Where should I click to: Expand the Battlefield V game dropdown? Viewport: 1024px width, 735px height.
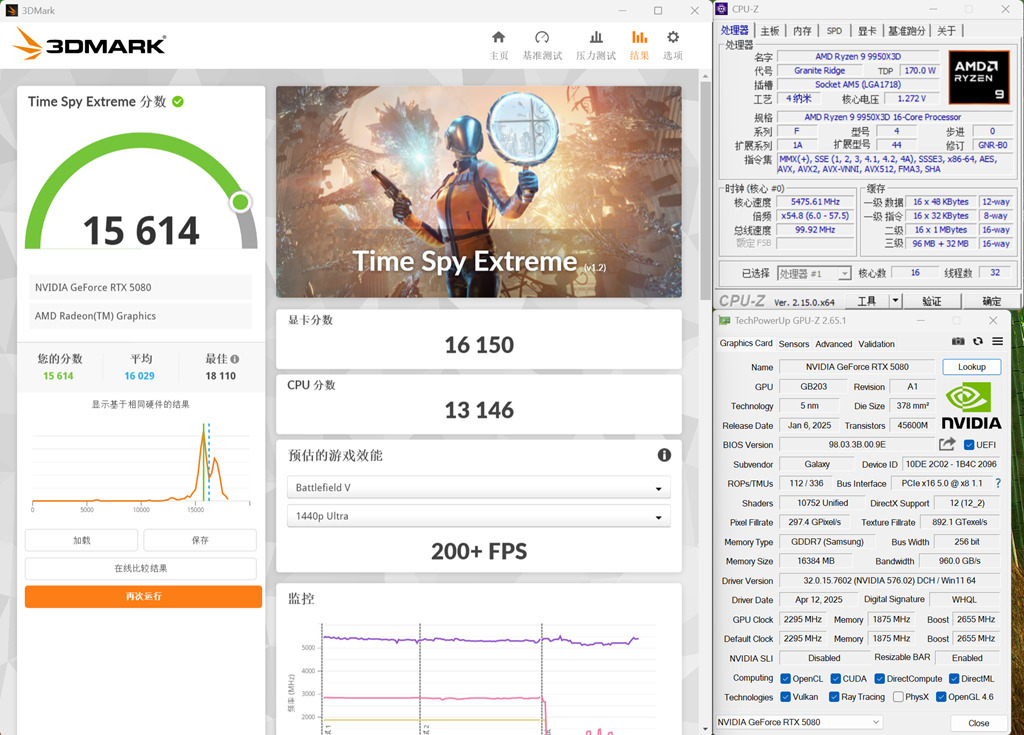(478, 488)
